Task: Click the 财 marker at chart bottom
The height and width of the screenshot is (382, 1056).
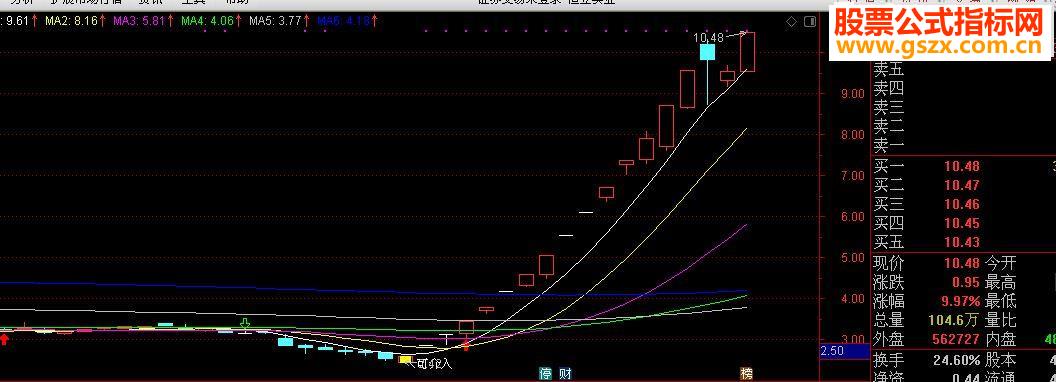Action: coord(565,373)
